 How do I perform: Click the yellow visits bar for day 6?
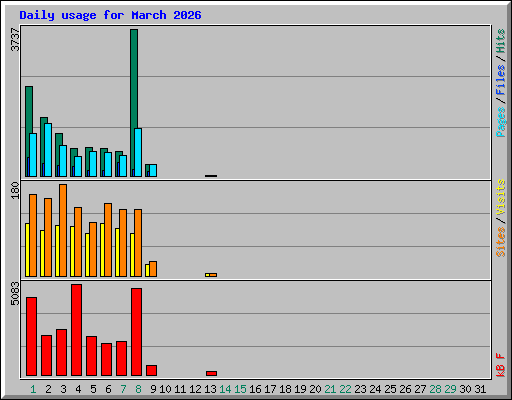tap(102, 250)
